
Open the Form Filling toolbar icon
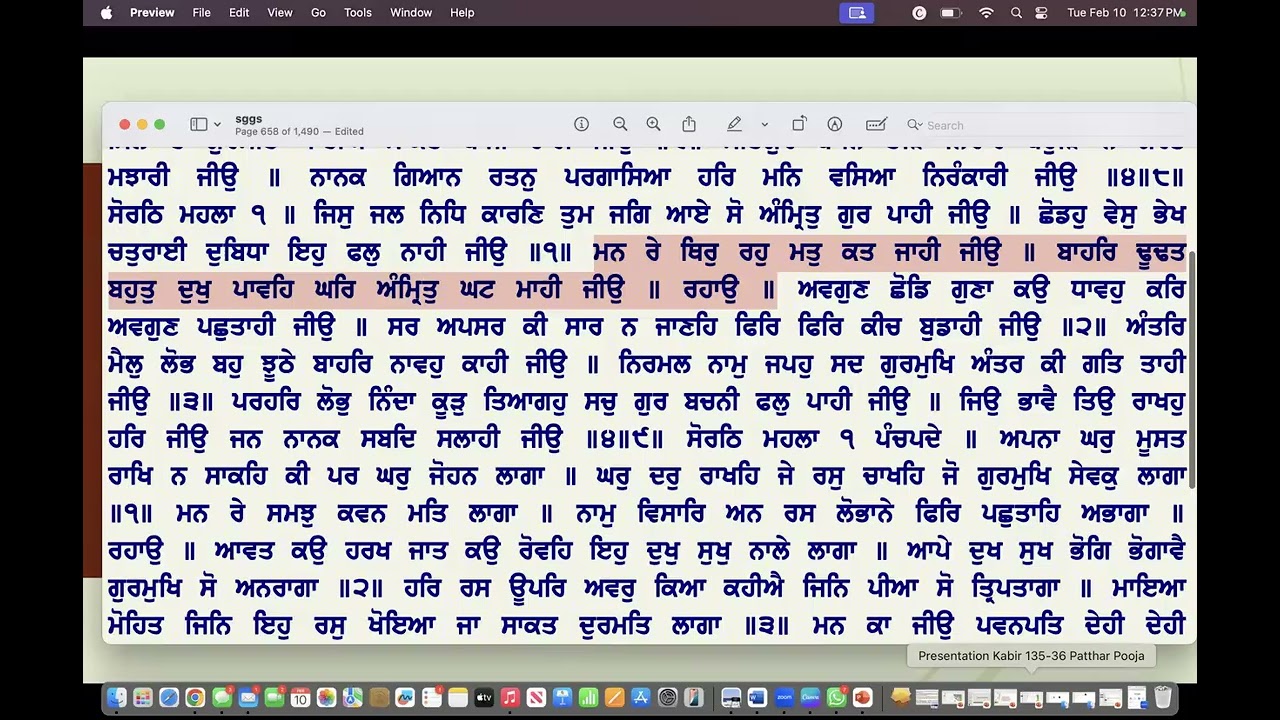tap(876, 124)
